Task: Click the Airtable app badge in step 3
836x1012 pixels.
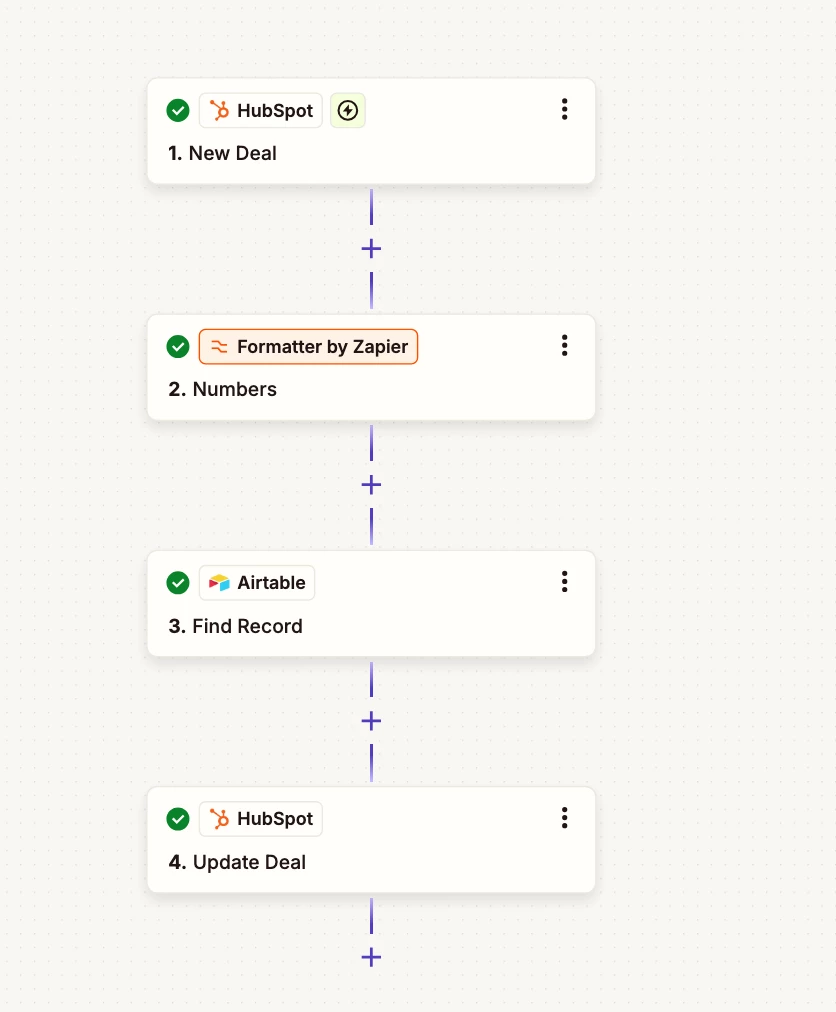Action: [x=257, y=583]
